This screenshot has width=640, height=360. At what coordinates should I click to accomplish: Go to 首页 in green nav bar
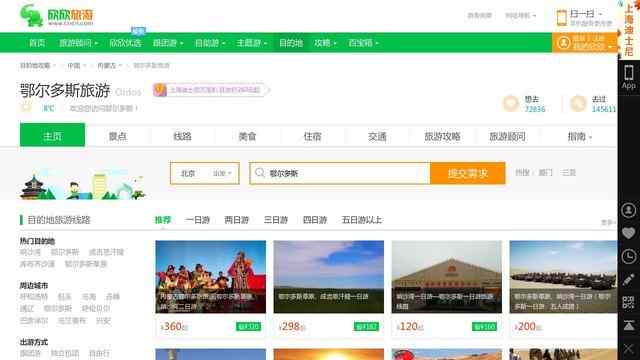[x=37, y=43]
